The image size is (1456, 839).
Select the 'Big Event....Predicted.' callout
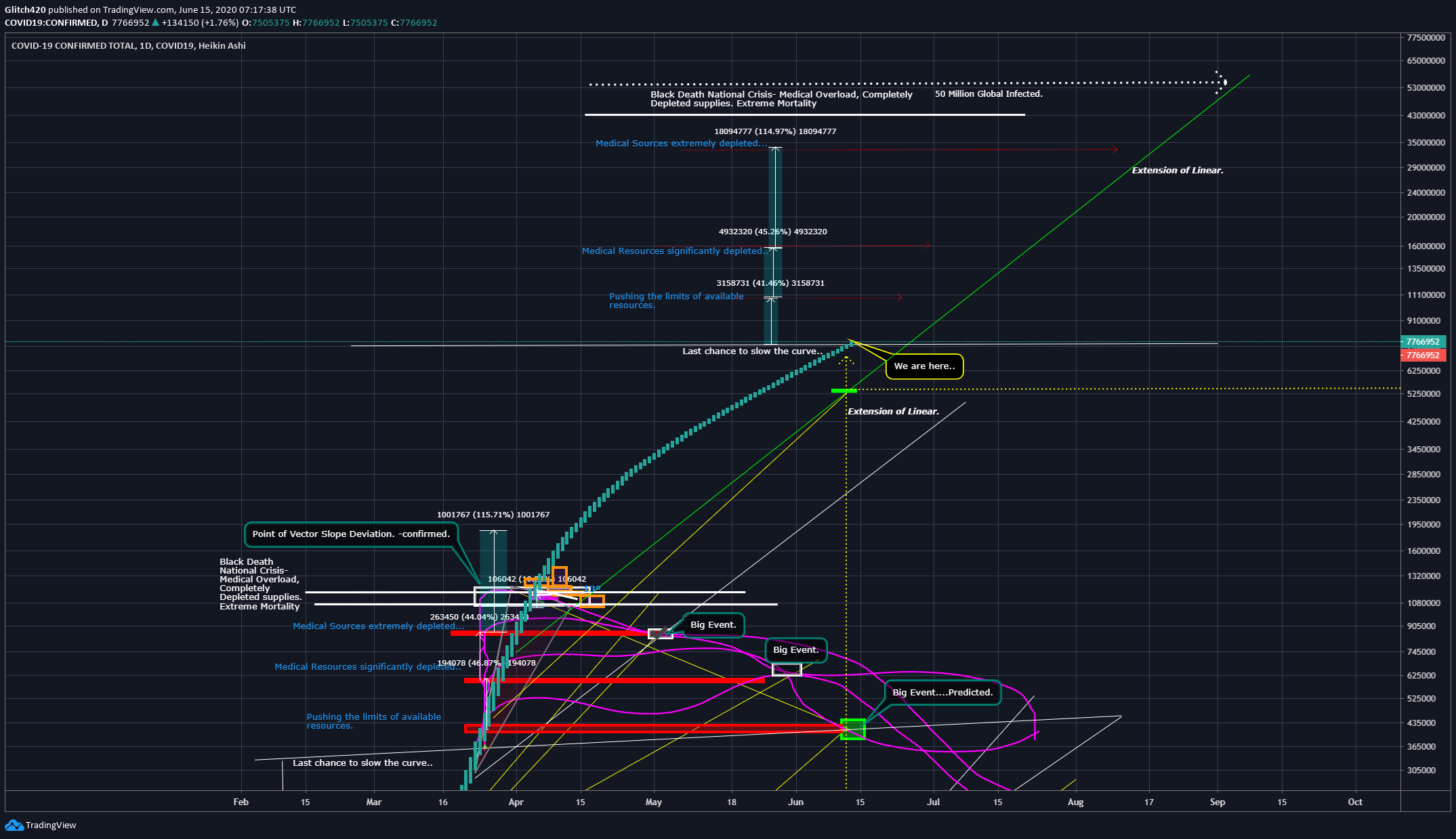tap(942, 692)
